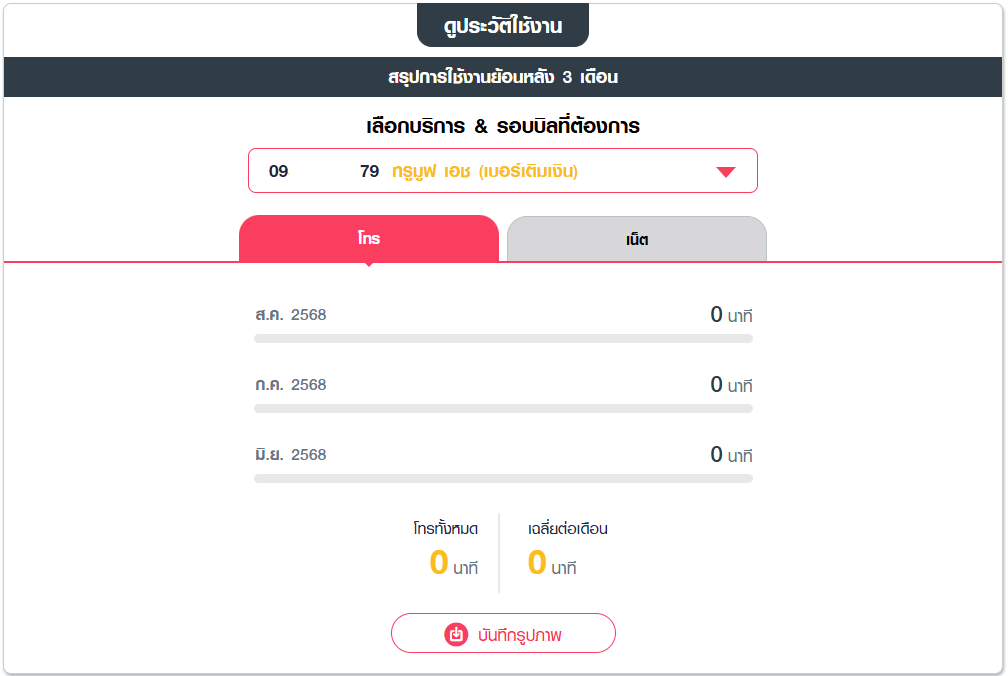Screen dimensions: 1008x676
Task: Click the ก.ค. 2568 usage bar
Action: (x=503, y=409)
